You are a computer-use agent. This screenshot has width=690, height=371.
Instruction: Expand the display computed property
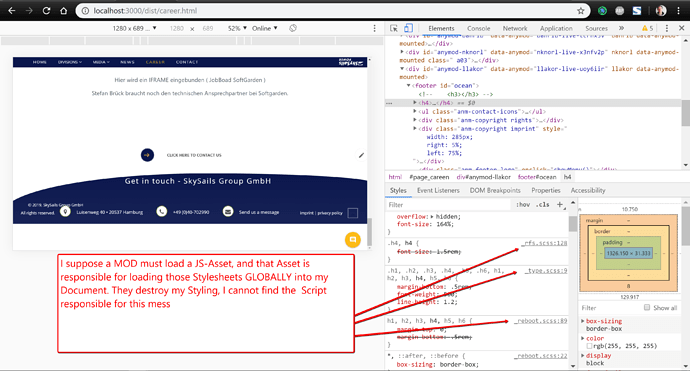(583, 356)
